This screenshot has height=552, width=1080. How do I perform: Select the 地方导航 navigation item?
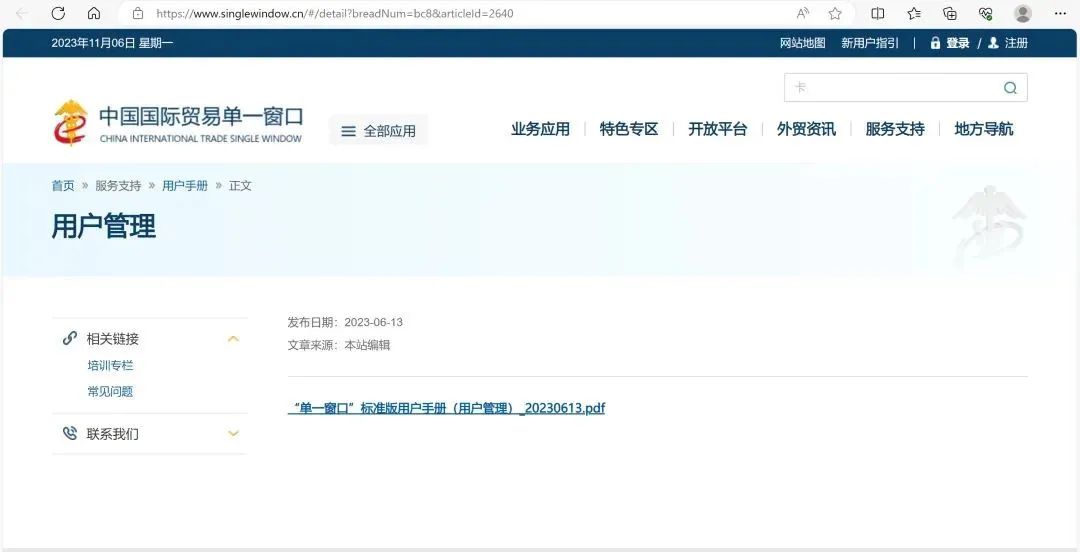click(x=983, y=129)
